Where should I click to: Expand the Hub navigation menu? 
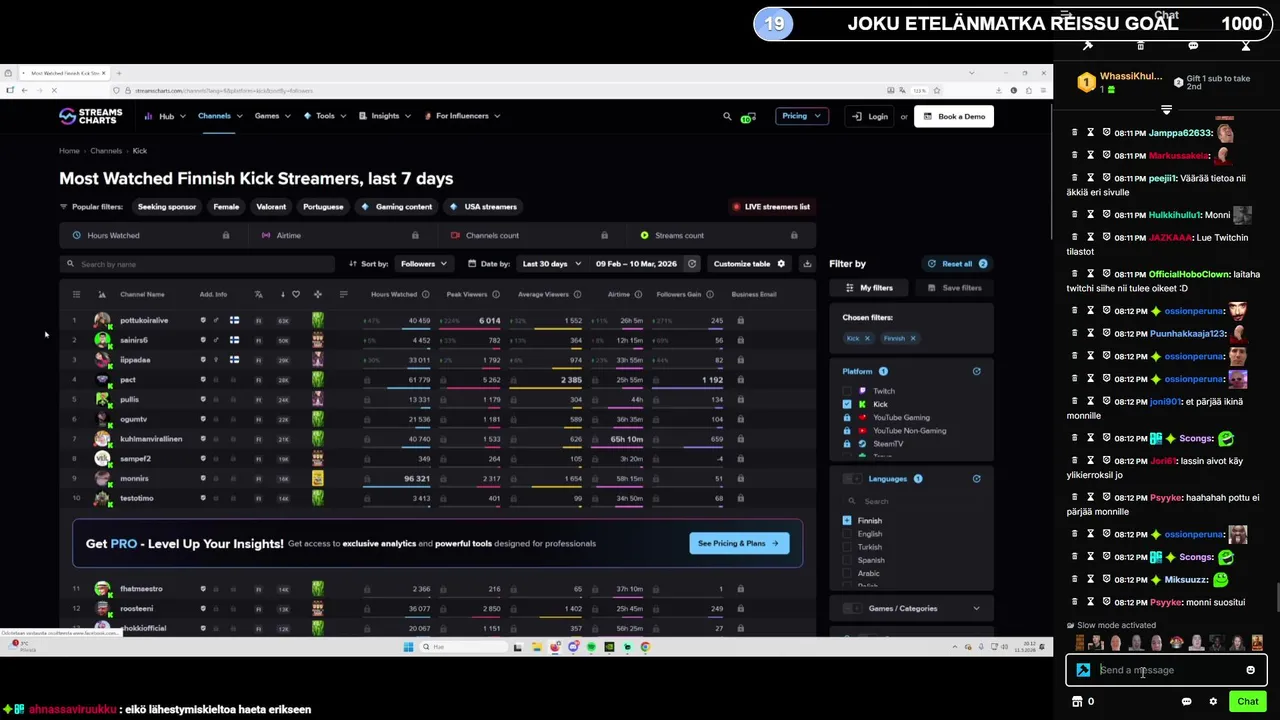[165, 116]
